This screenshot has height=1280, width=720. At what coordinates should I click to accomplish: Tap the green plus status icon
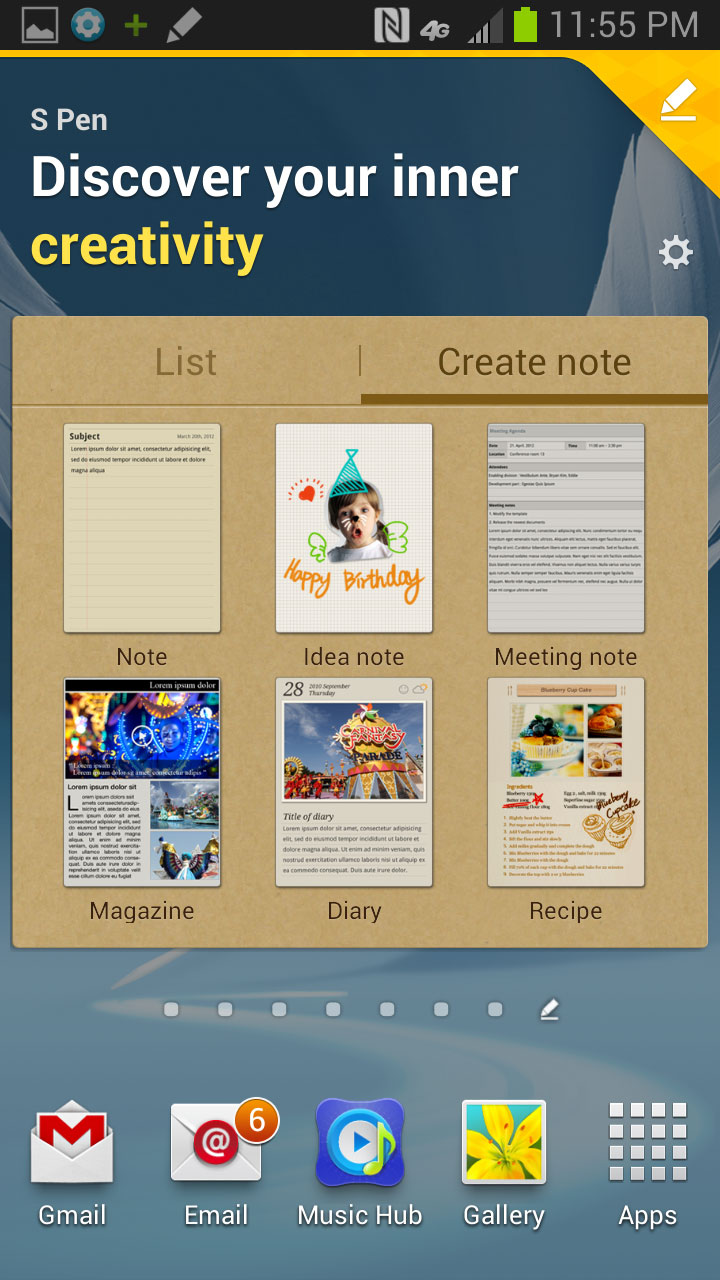point(135,25)
